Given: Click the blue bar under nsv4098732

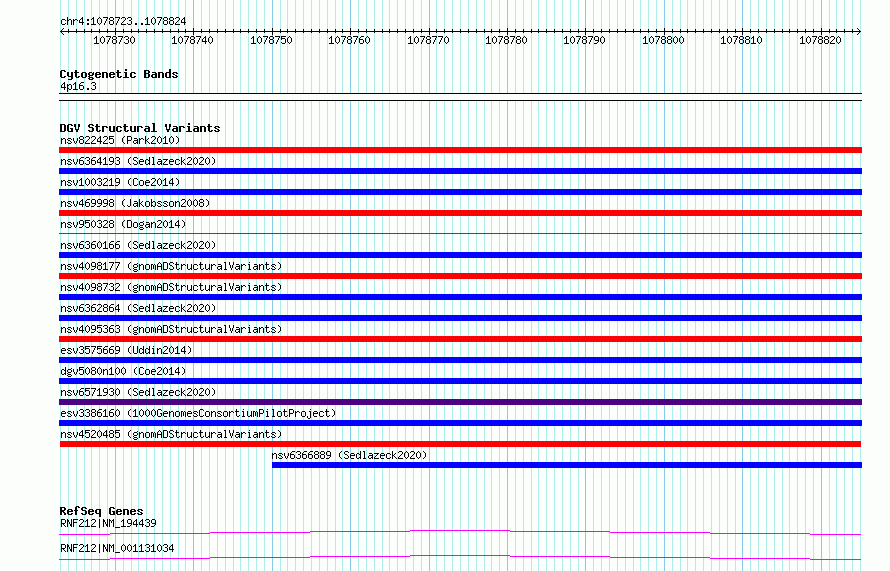Looking at the screenshot, I should coord(460,297).
